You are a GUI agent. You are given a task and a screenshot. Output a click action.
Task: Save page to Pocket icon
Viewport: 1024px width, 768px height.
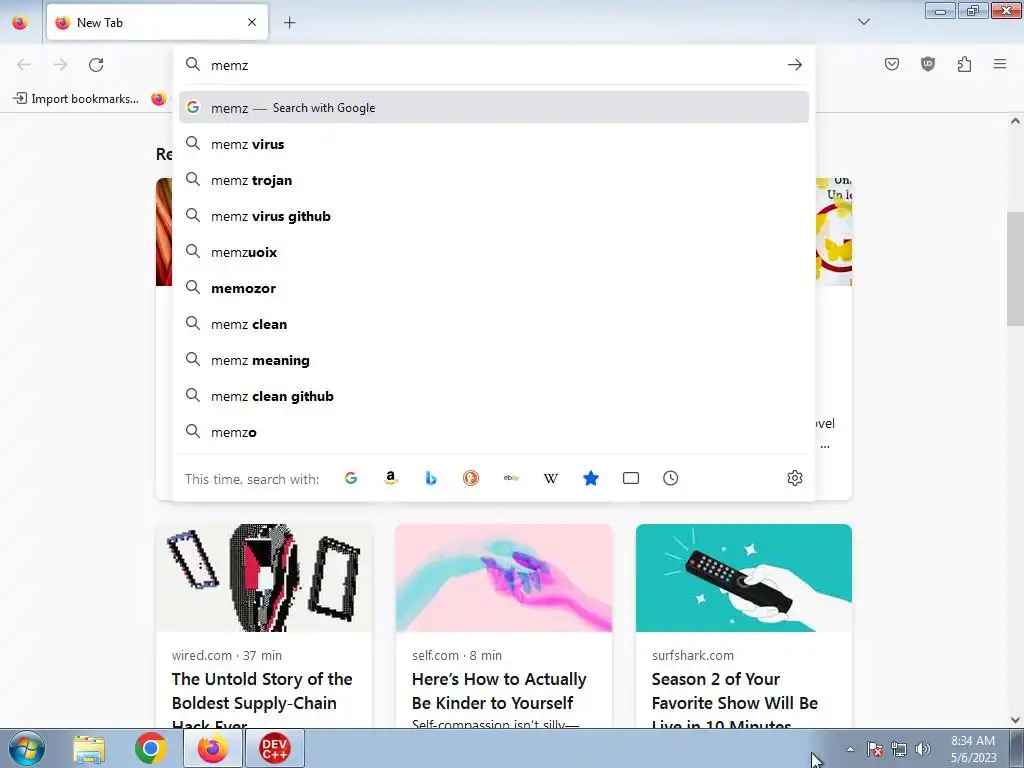(x=892, y=64)
